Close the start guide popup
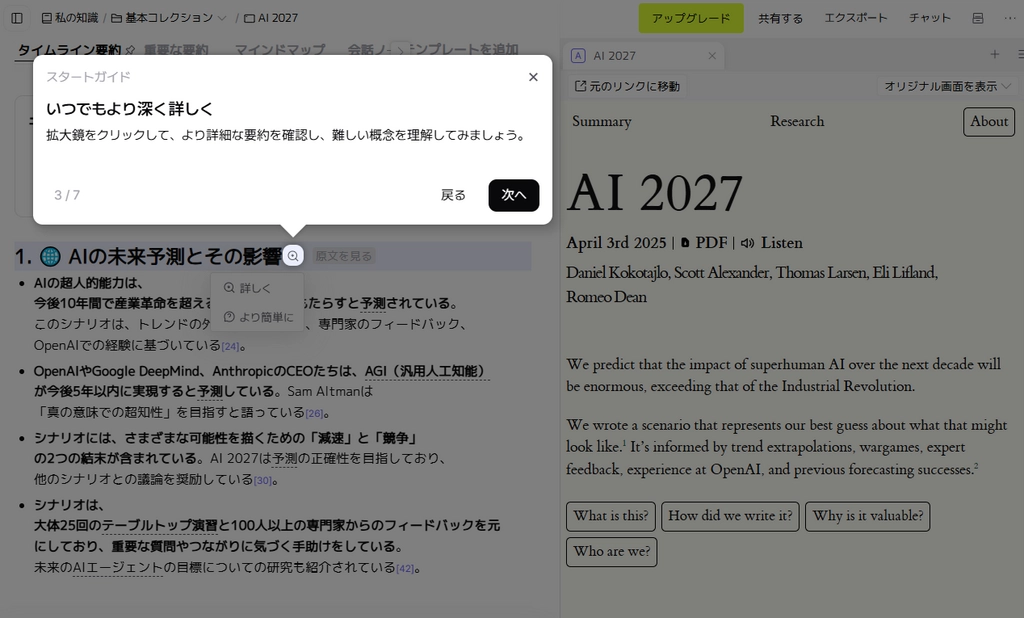Screen dimensions: 1024x618 click(x=533, y=77)
